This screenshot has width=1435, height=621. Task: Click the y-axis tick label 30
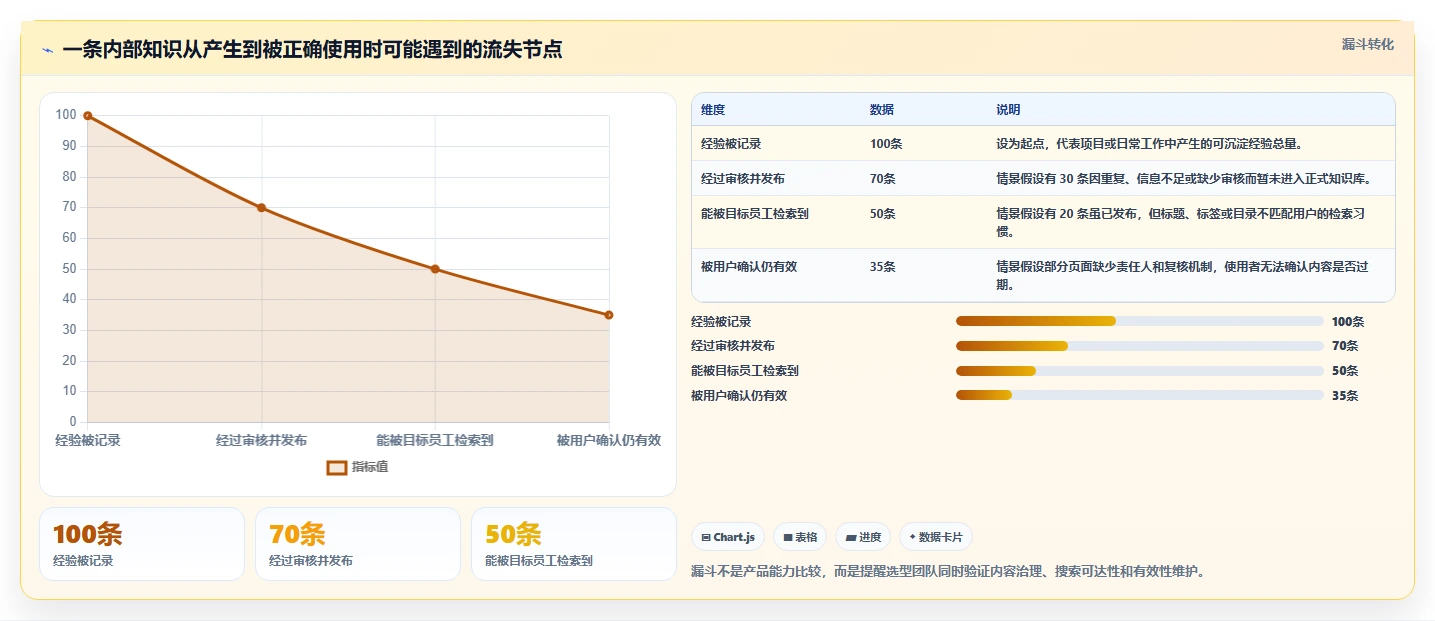point(69,330)
